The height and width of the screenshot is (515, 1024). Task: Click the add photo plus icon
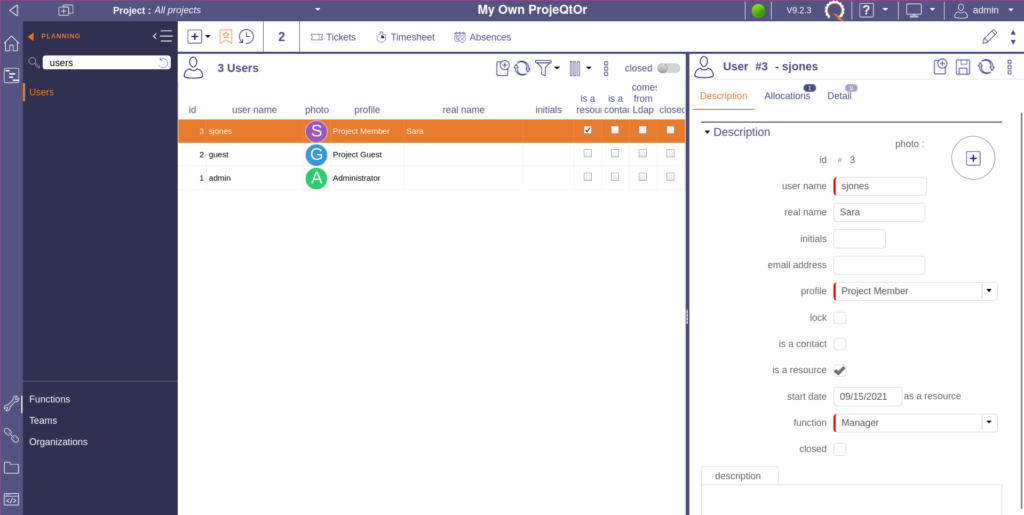(x=973, y=158)
